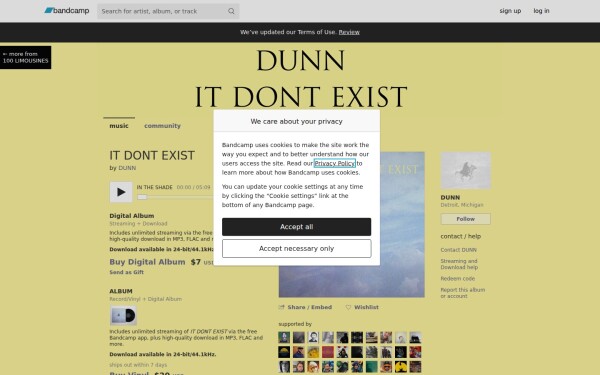Viewport: 600px width, 375px height.
Task: Go to more from 100 Limousines
Action: coord(25,57)
